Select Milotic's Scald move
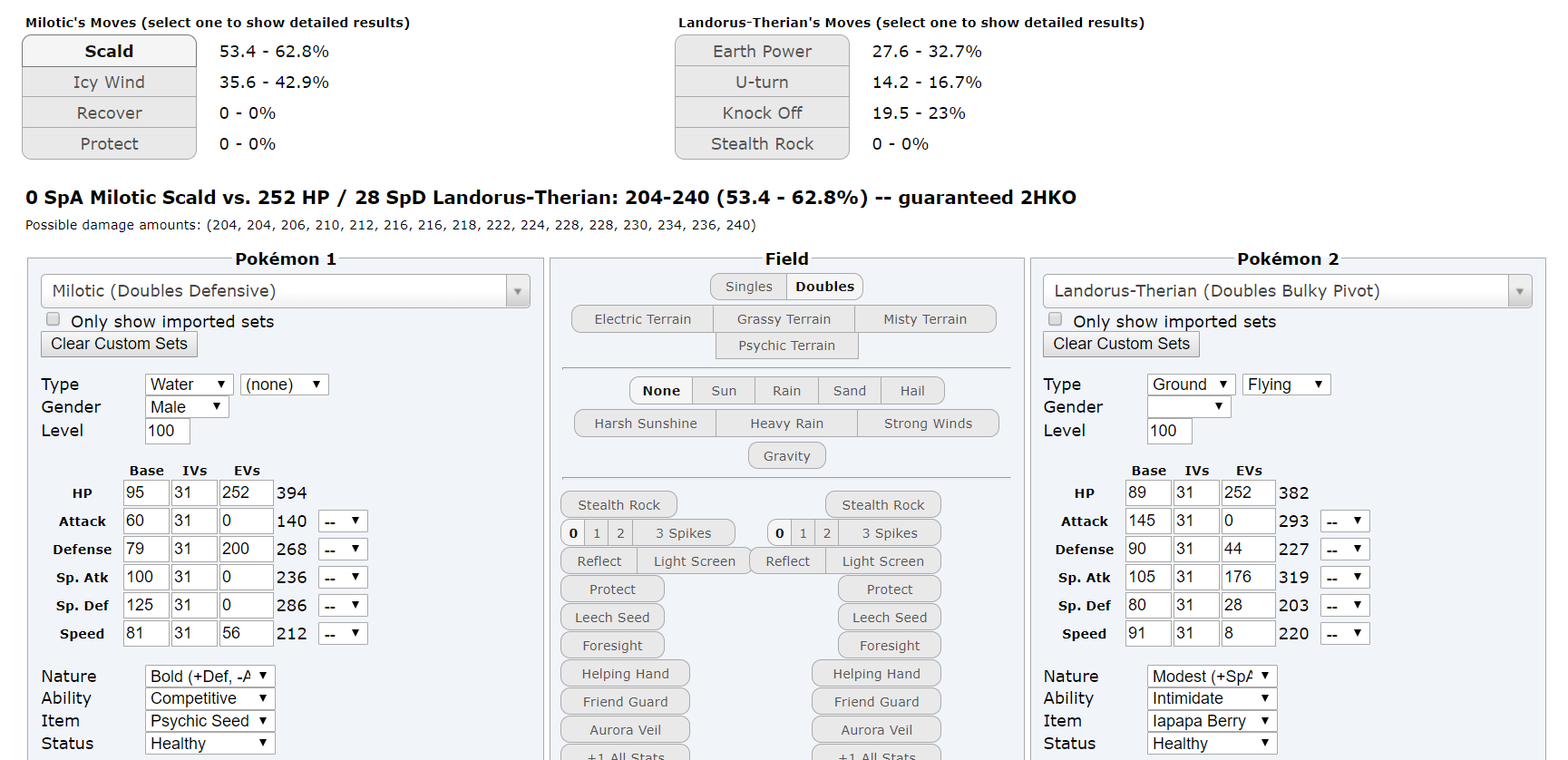Image resolution: width=1568 pixels, height=760 pixels. (109, 51)
